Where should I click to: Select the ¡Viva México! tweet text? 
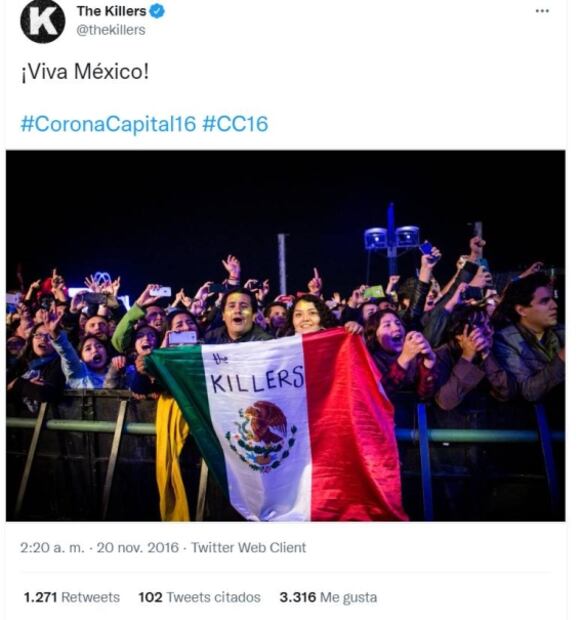click(x=85, y=72)
